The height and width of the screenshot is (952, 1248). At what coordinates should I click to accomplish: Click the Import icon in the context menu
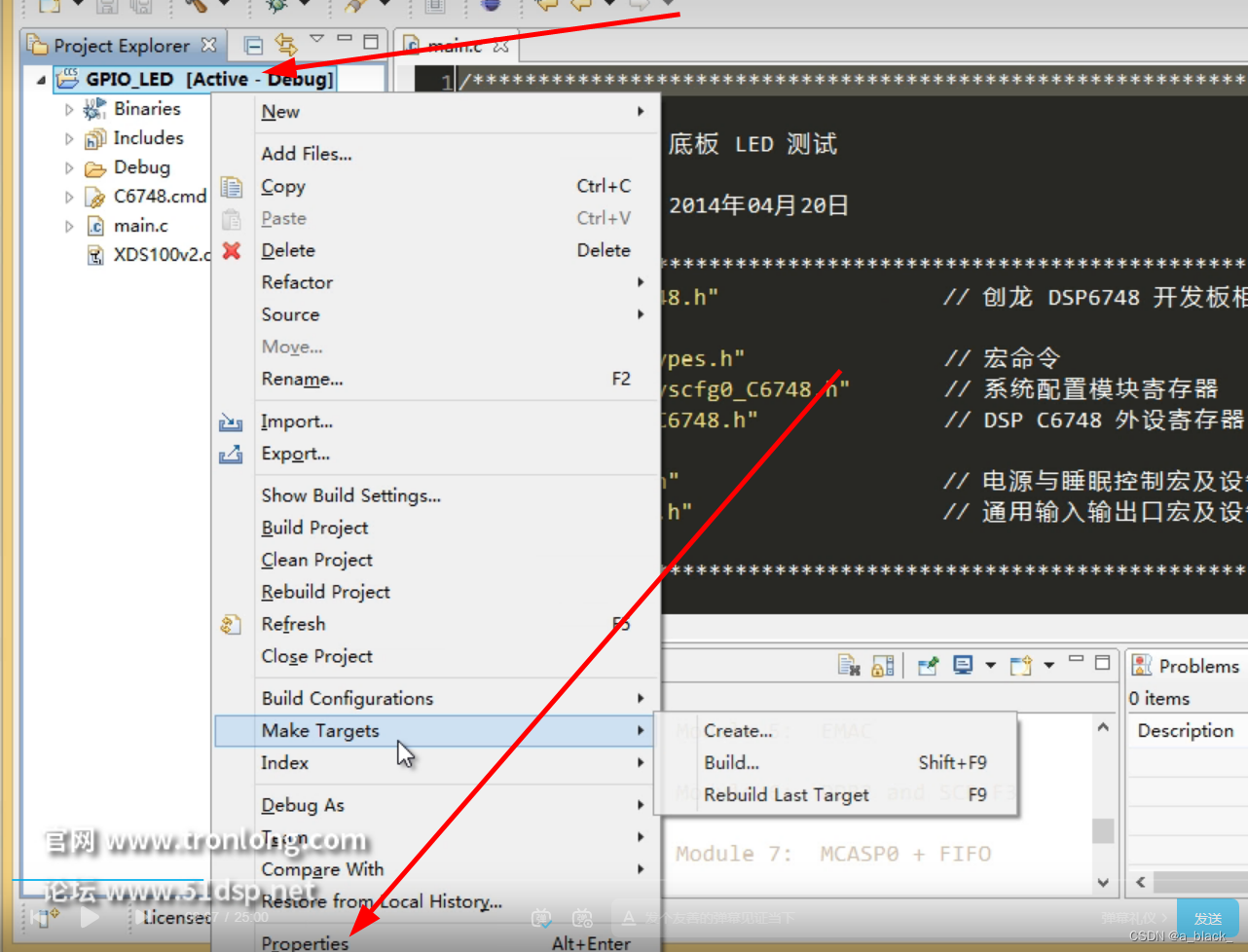point(231,421)
